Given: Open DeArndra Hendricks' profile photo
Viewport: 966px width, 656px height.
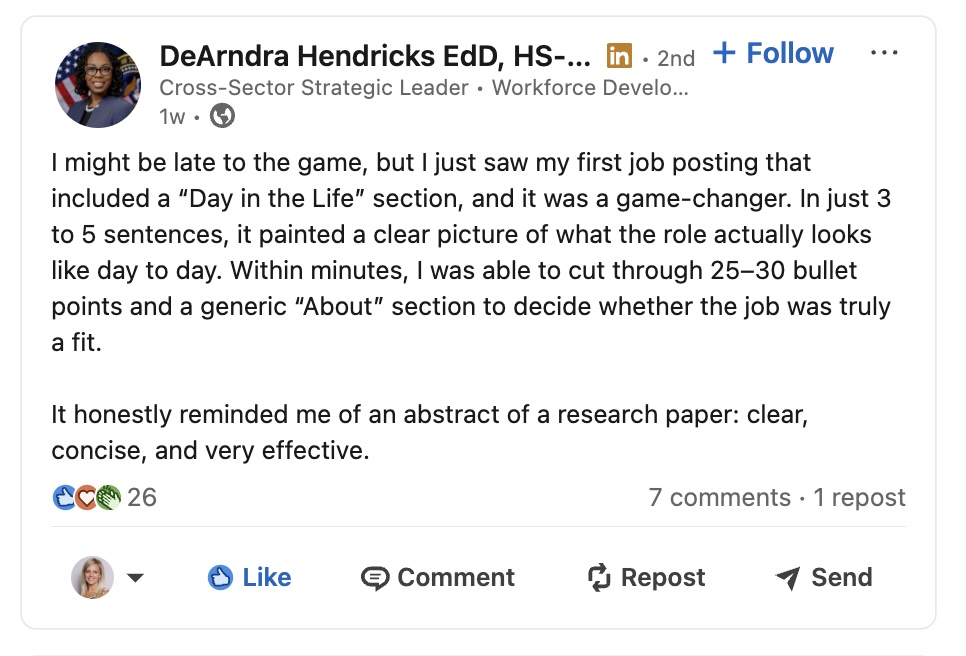Looking at the screenshot, I should click(x=98, y=84).
